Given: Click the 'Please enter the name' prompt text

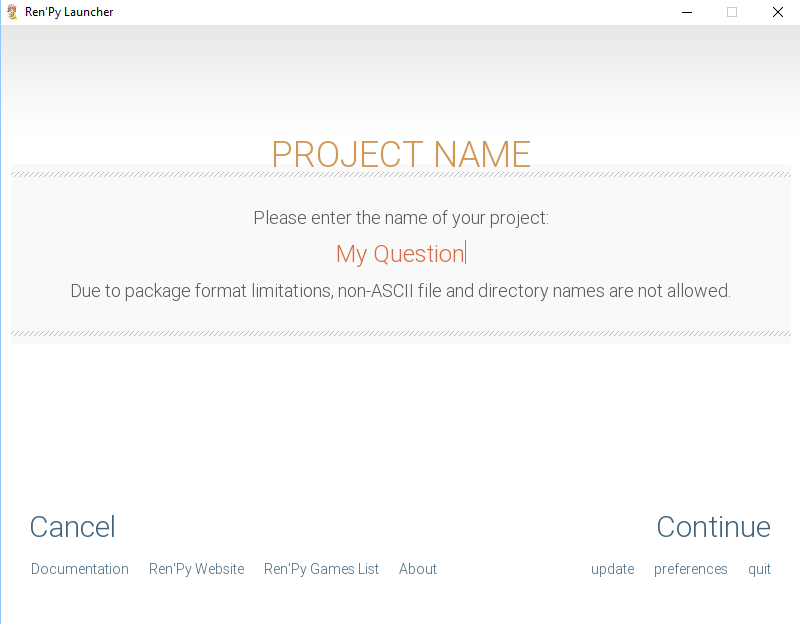Looking at the screenshot, I should 401,218.
